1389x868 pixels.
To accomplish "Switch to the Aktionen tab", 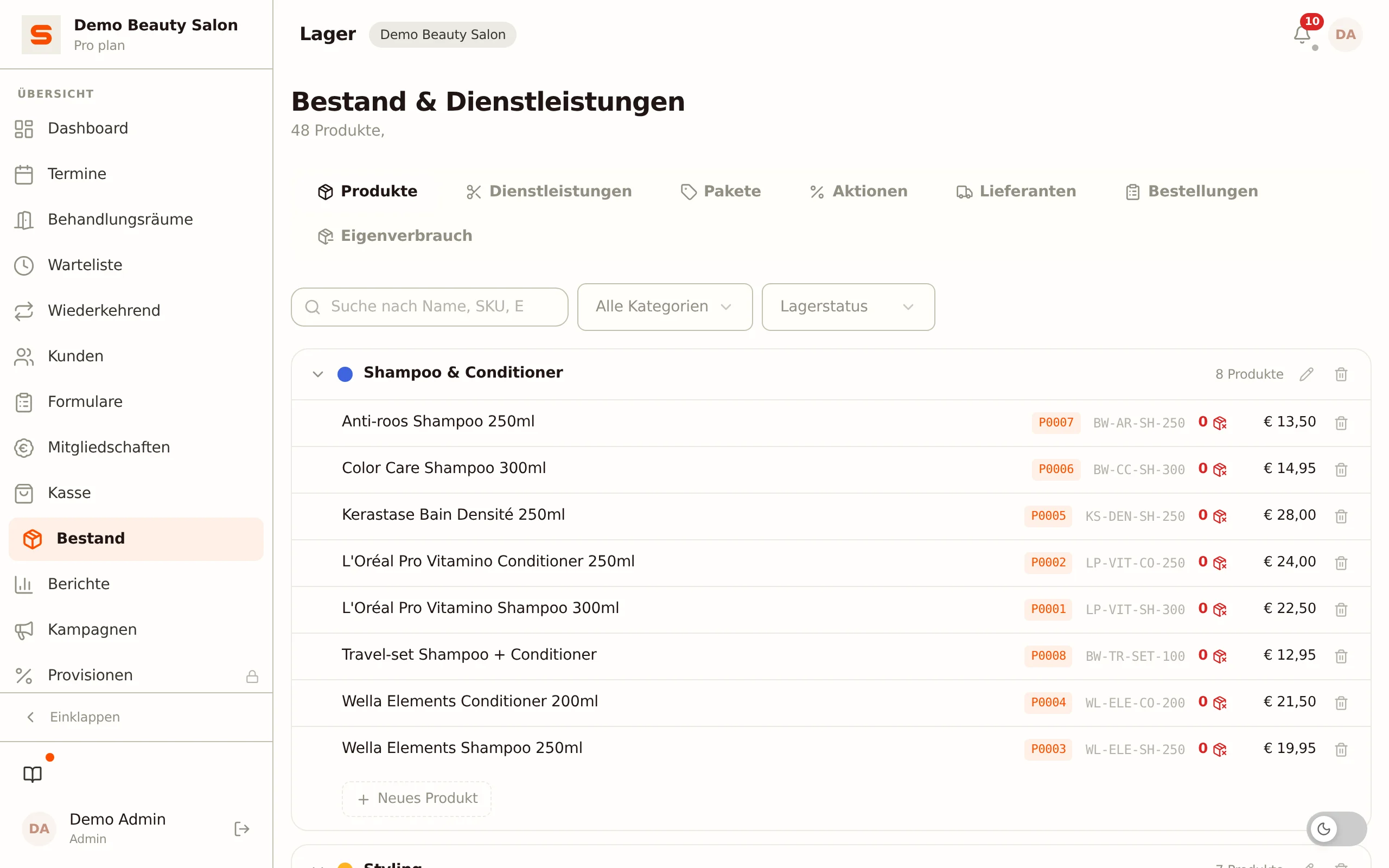I will pyautogui.click(x=858, y=191).
